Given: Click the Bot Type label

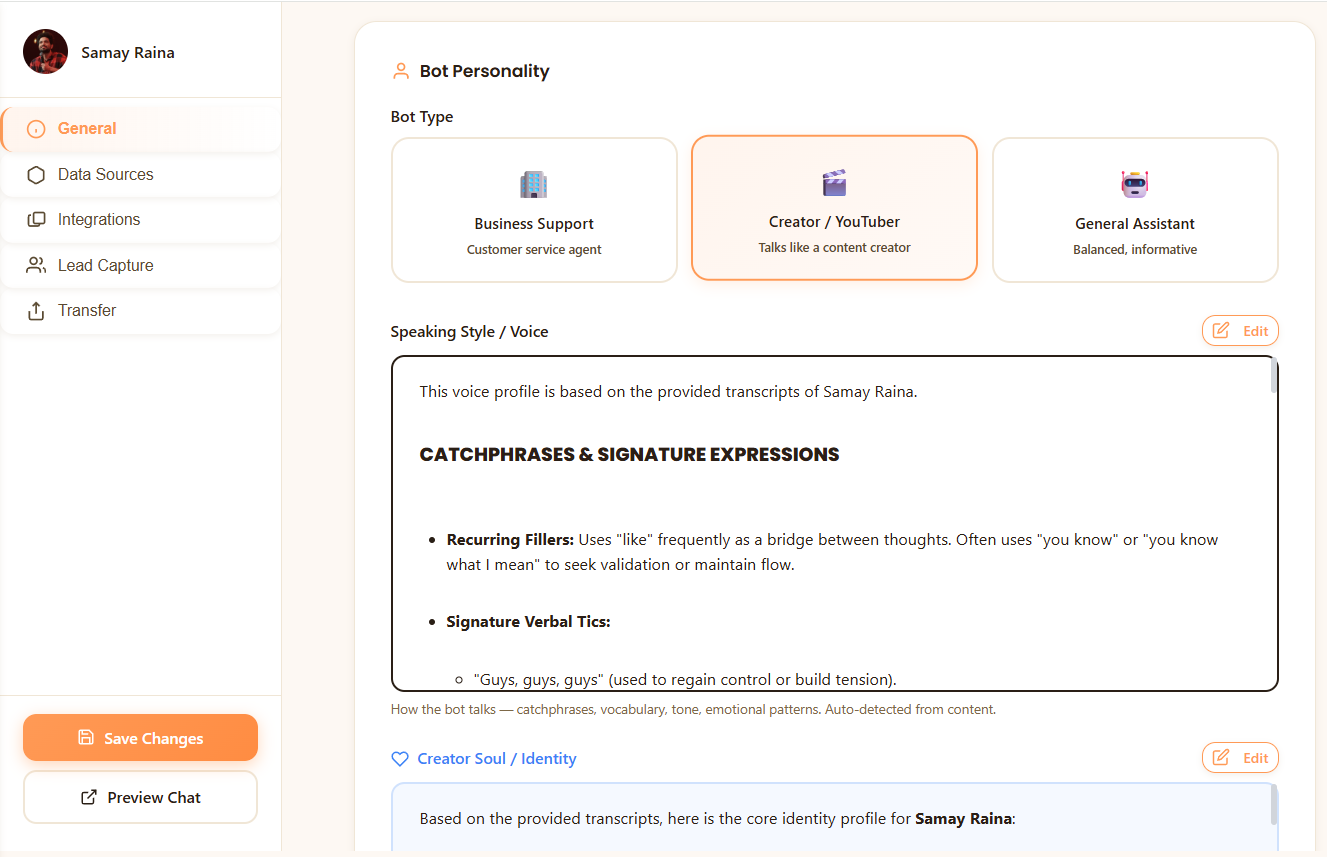Looking at the screenshot, I should point(422,117).
